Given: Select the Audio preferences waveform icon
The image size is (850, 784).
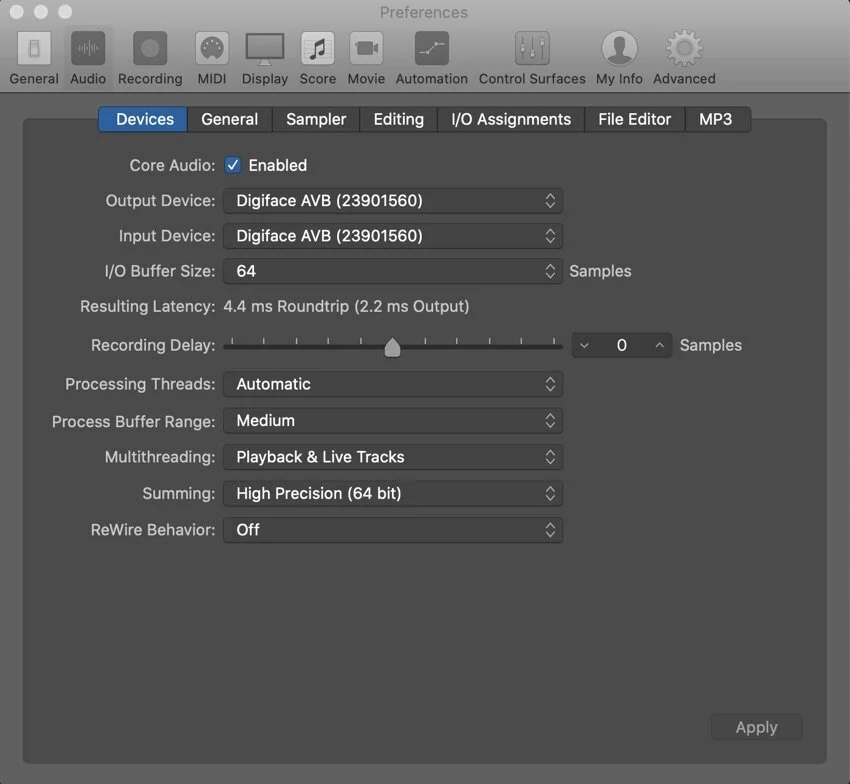Looking at the screenshot, I should (x=88, y=49).
